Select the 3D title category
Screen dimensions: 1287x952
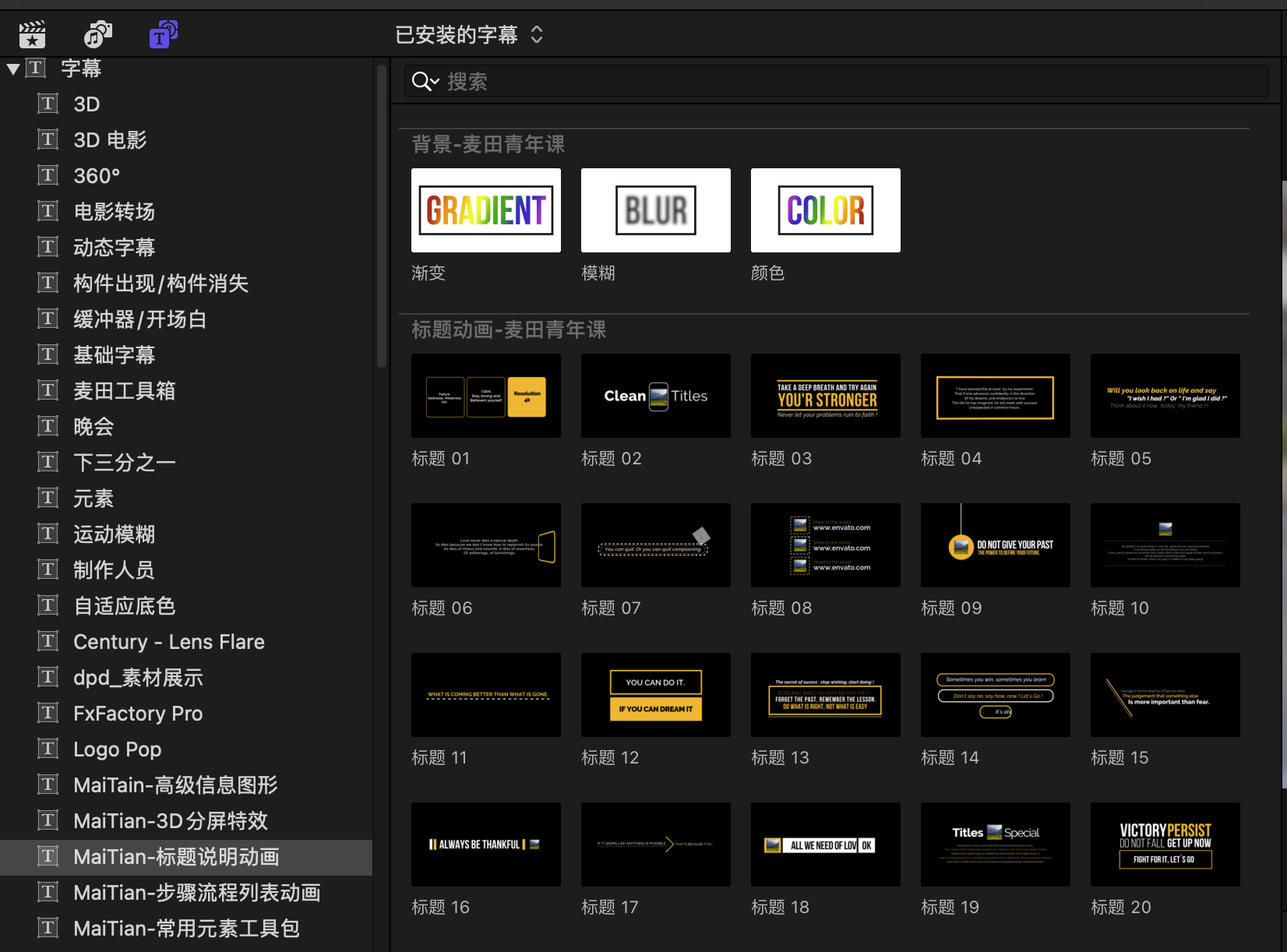click(x=187, y=104)
